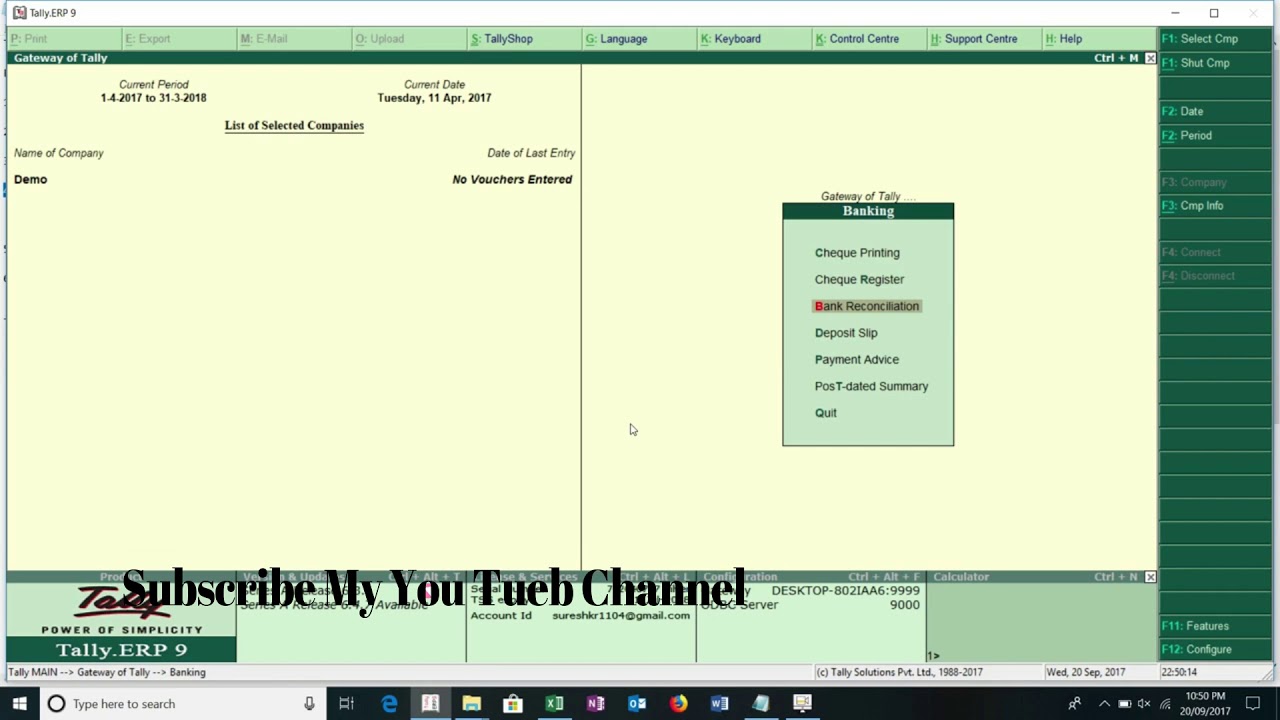Image resolution: width=1280 pixels, height=720 pixels.
Task: Click the Cortana search box
Action: pos(182,704)
